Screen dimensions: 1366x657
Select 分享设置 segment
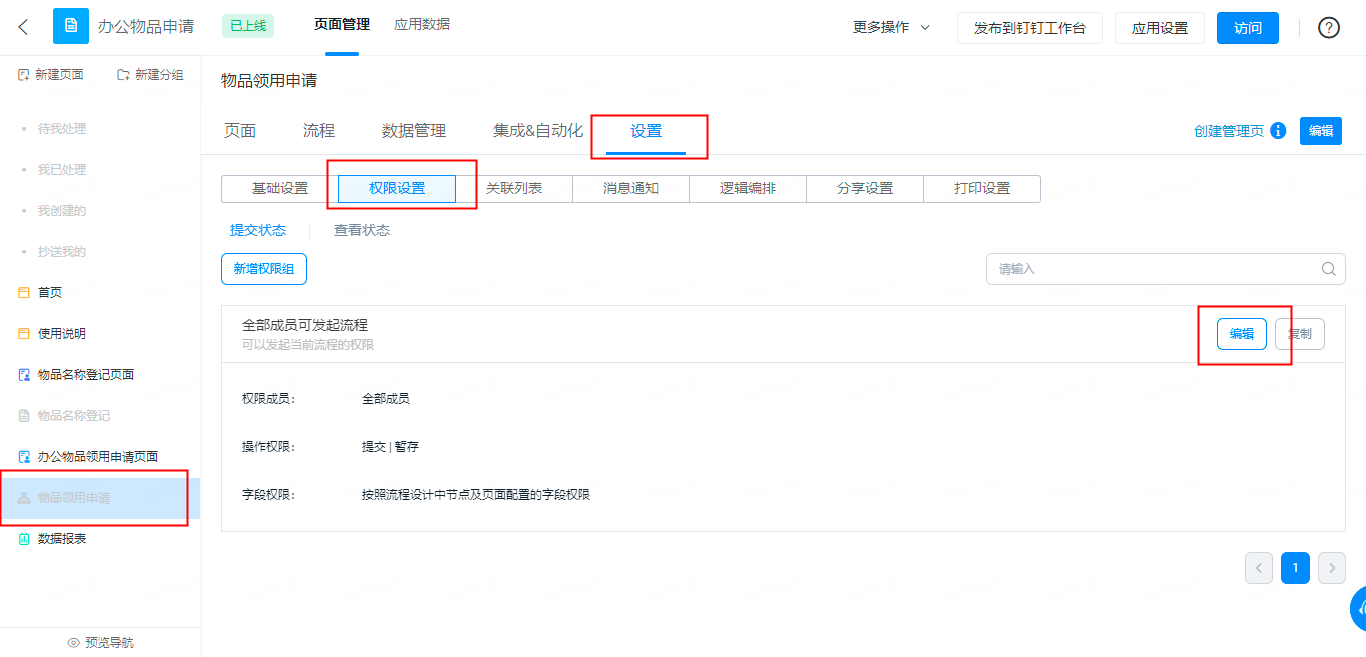pos(865,189)
